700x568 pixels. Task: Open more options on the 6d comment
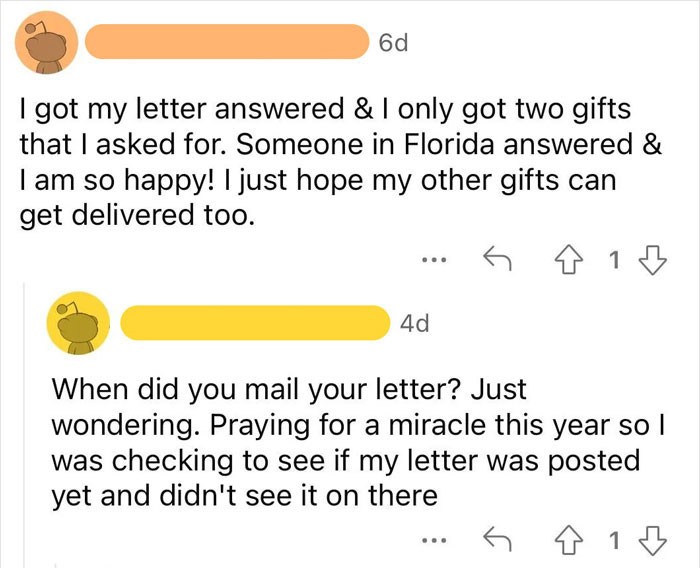pos(434,259)
